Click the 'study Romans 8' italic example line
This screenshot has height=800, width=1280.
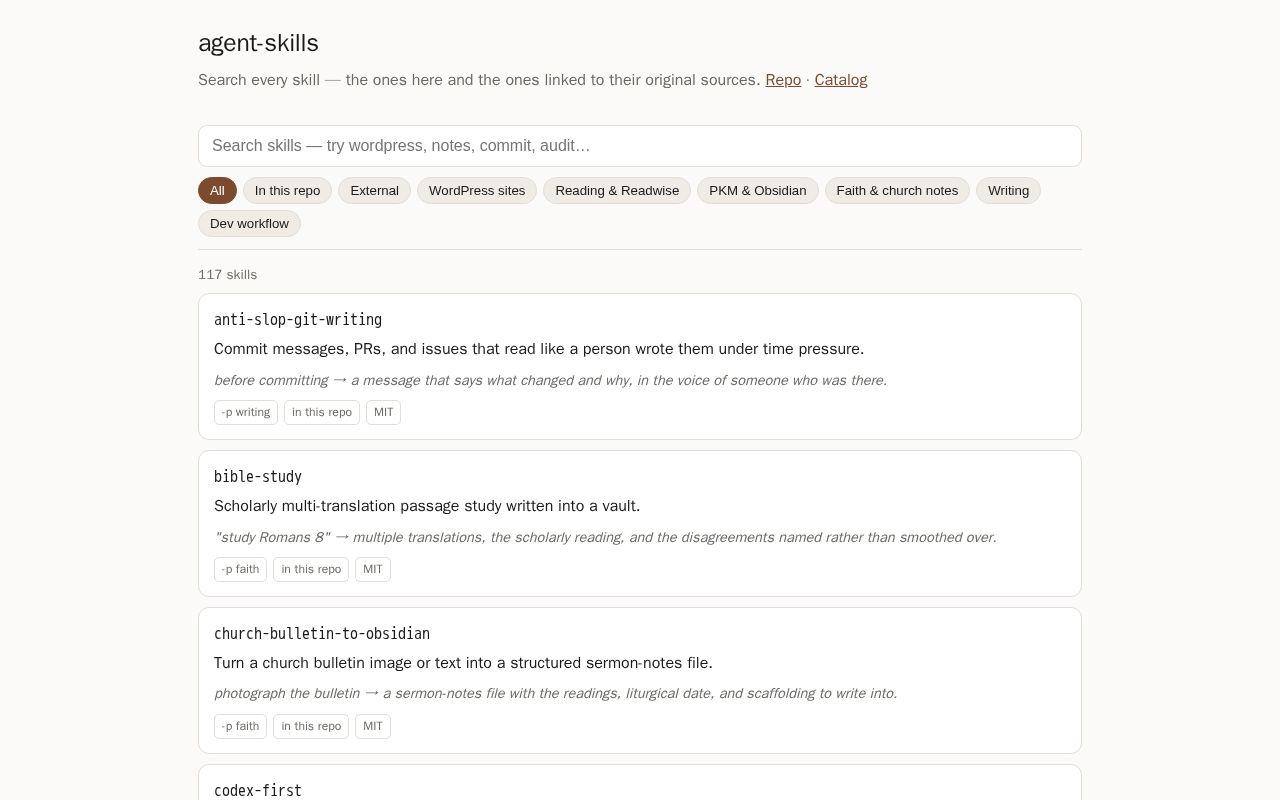coord(605,537)
